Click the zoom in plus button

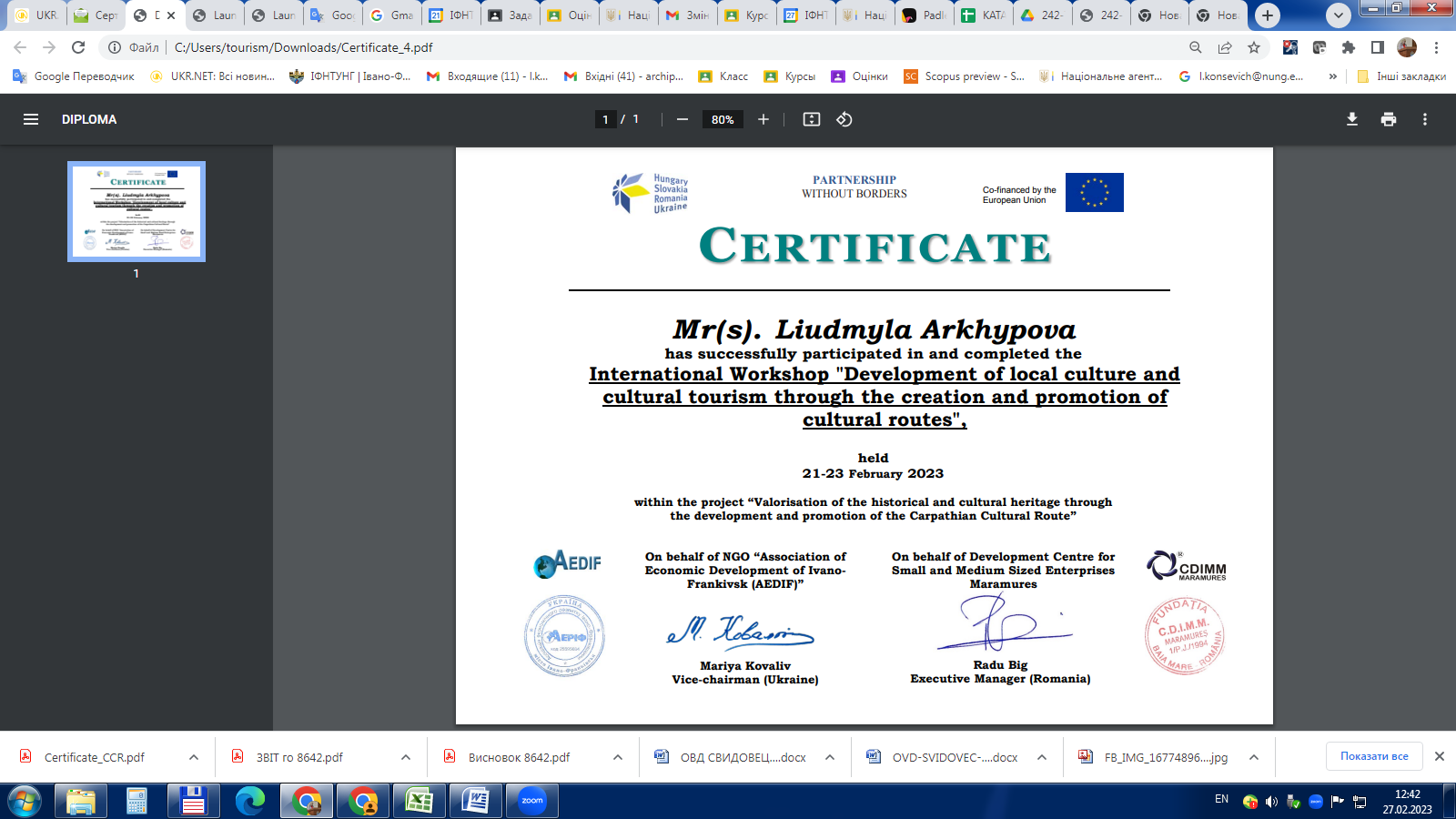click(x=763, y=119)
